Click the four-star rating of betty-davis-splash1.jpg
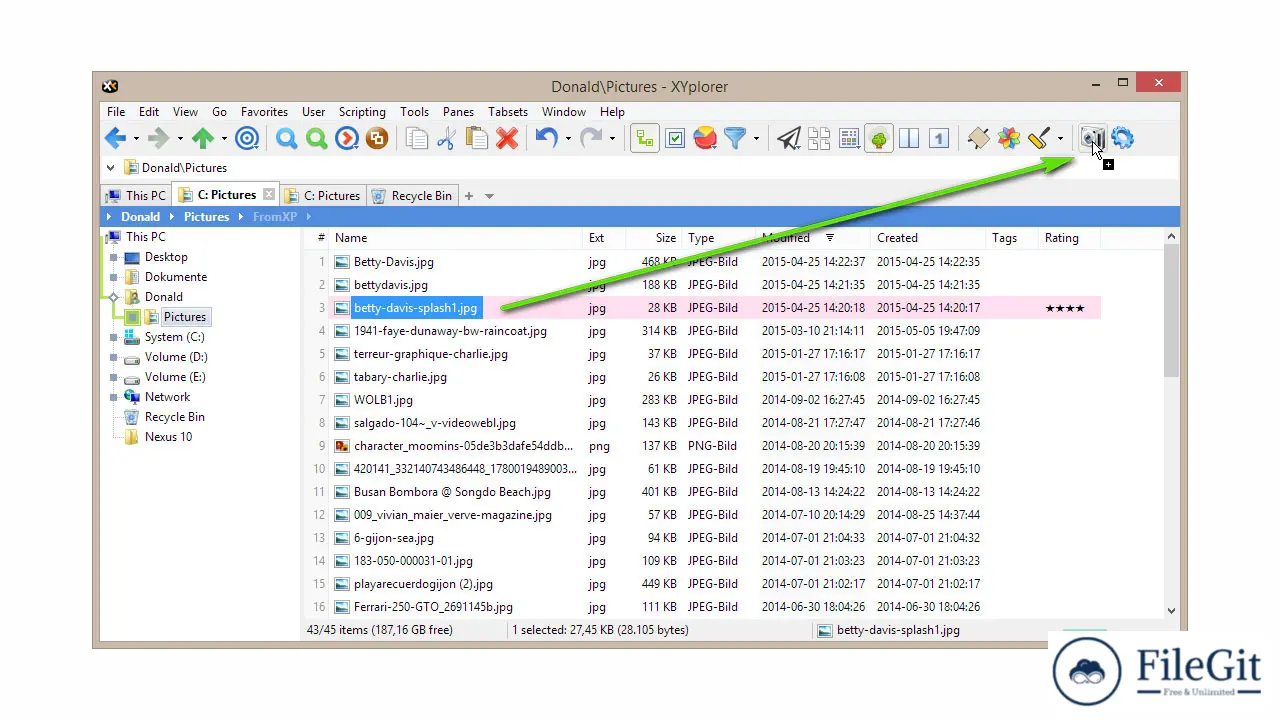This screenshot has width=1280, height=720. click(x=1064, y=308)
